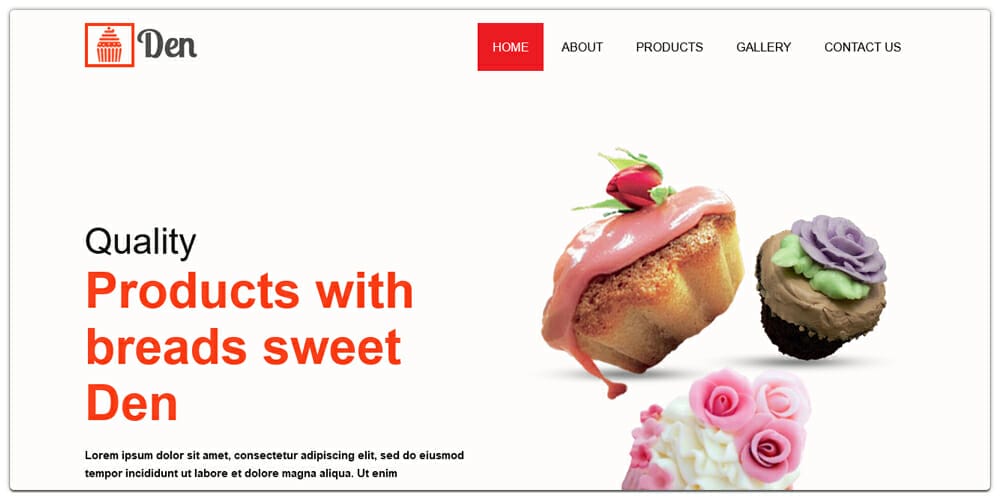The height and width of the screenshot is (500, 1000).
Task: Click the Quality heading text
Action: [140, 242]
